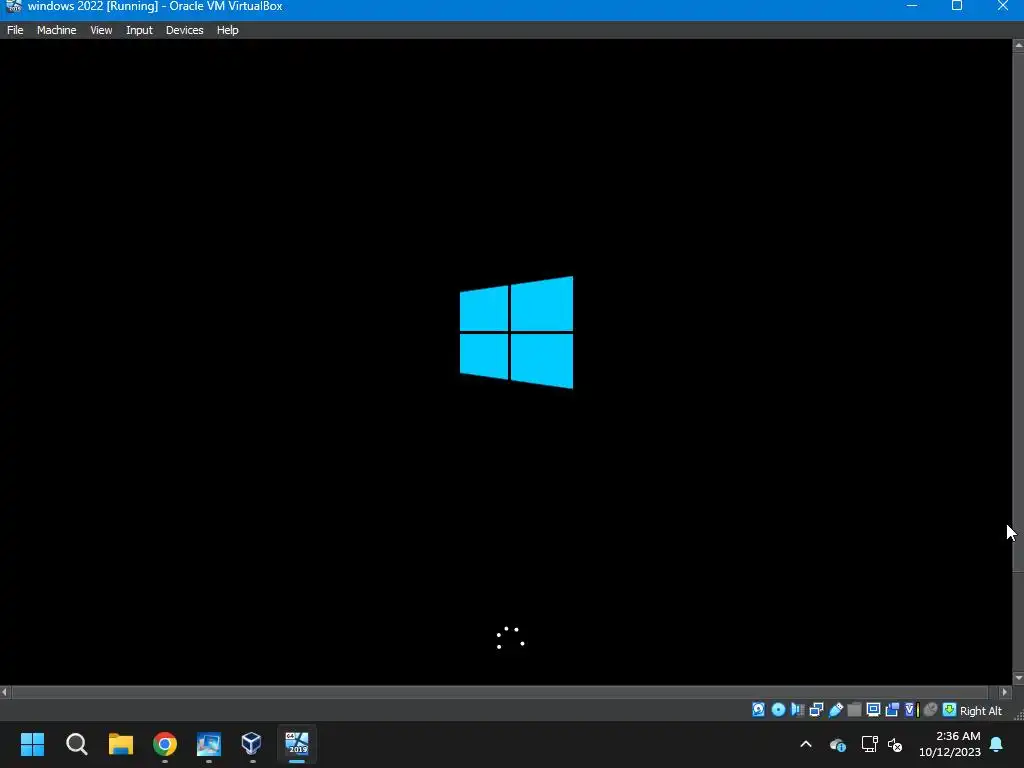This screenshot has width=1024, height=768.
Task: Open the Help menu
Action: coord(228,30)
